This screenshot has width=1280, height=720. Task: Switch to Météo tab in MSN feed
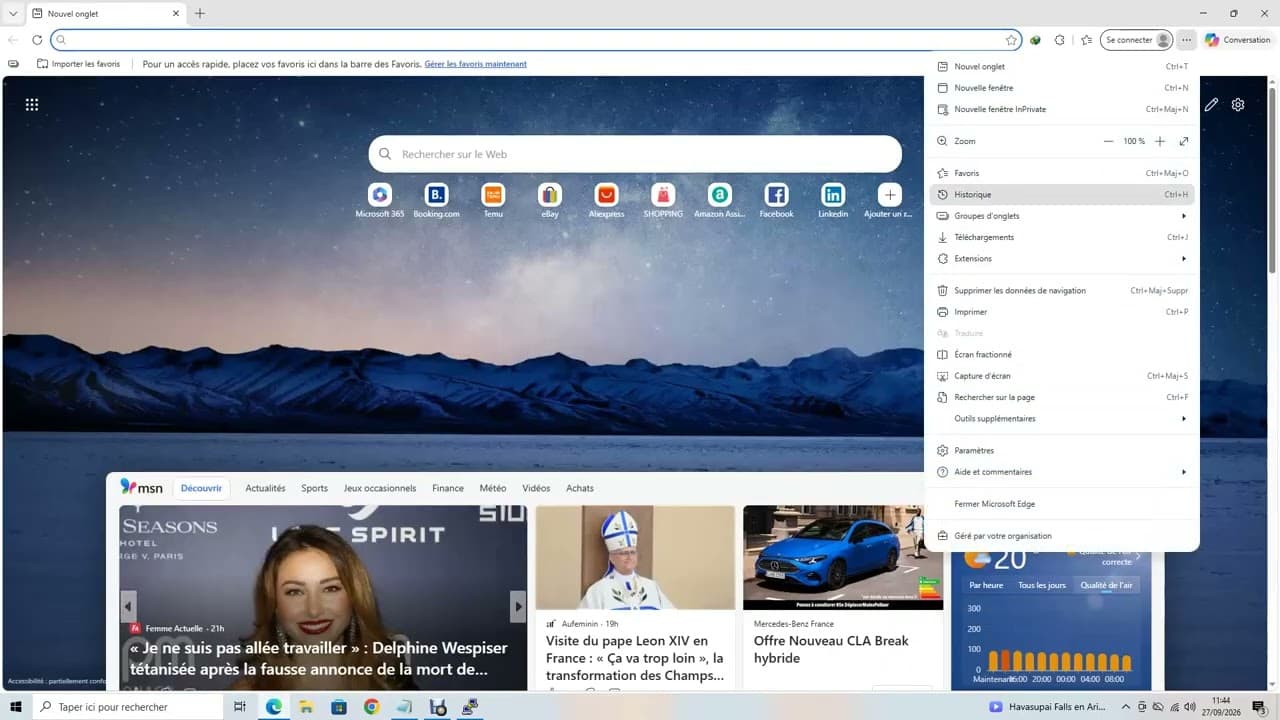pyautogui.click(x=492, y=488)
